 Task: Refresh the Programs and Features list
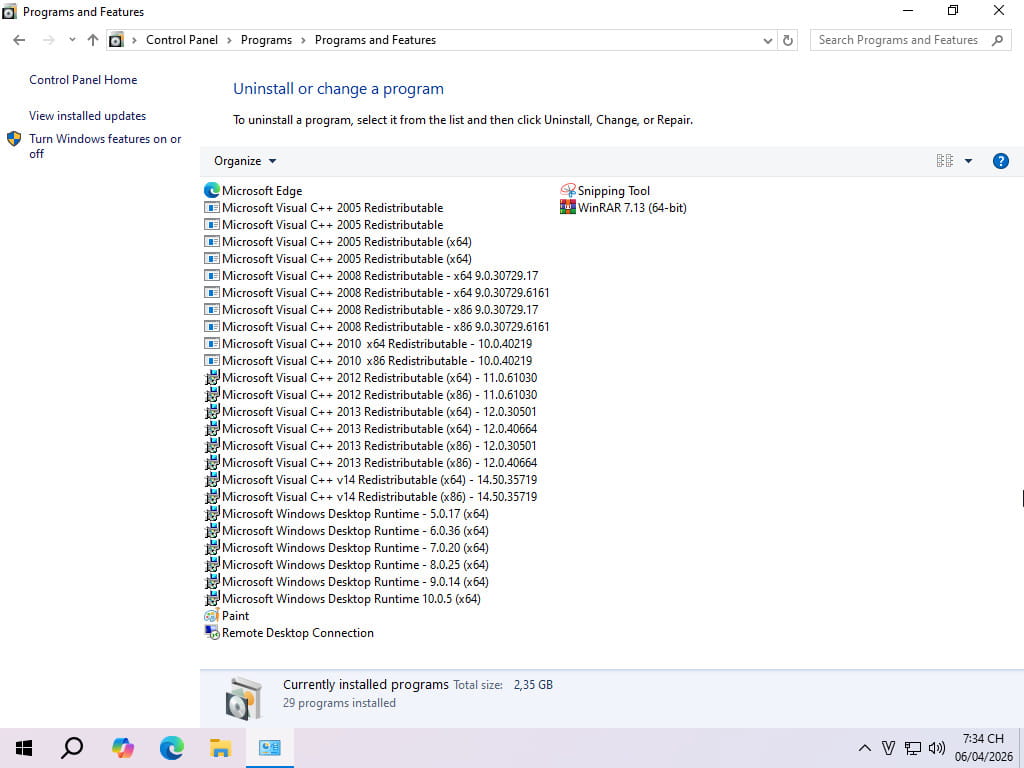tap(788, 40)
